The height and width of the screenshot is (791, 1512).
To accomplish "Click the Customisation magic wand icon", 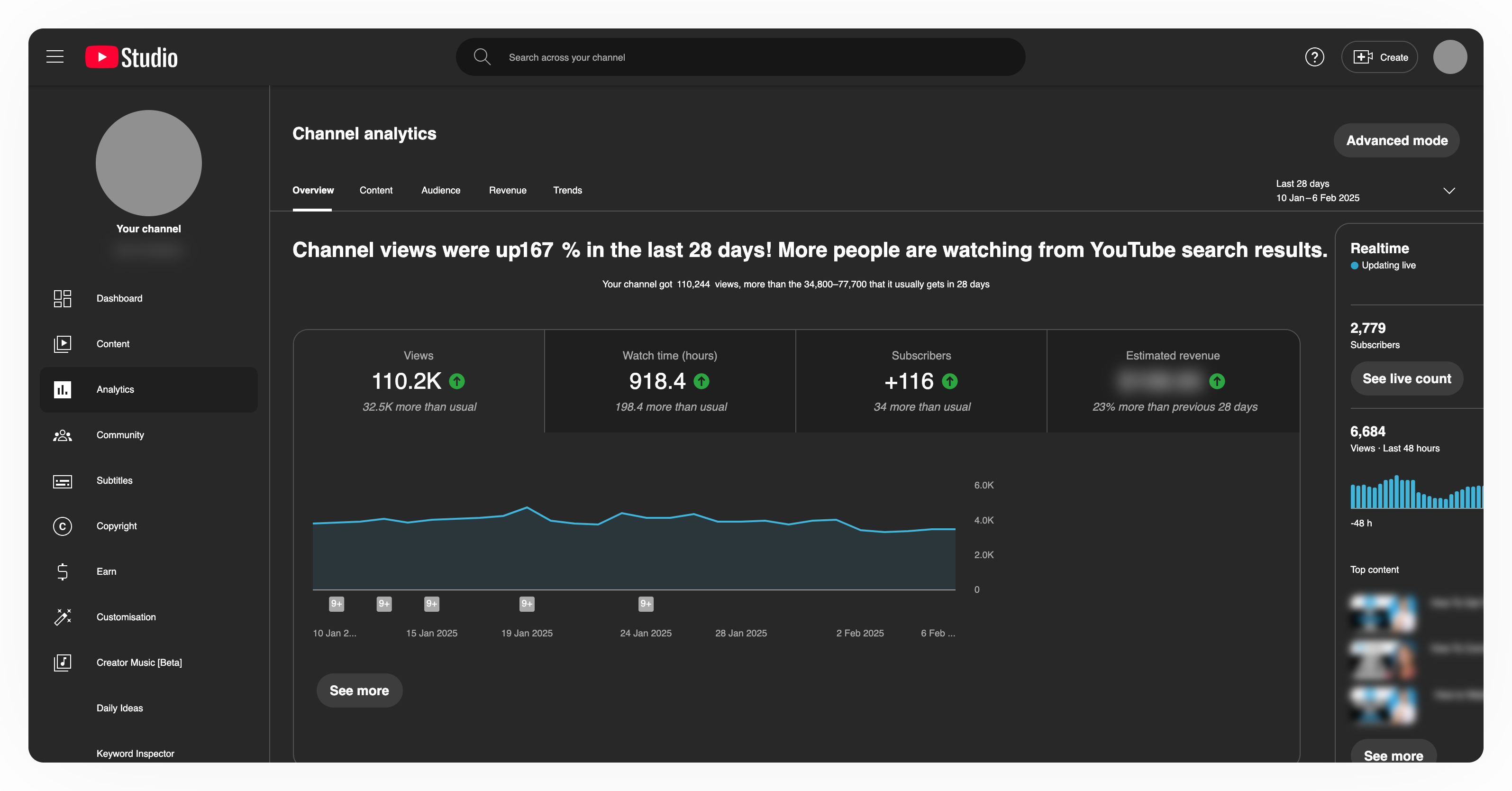I will tap(62, 616).
